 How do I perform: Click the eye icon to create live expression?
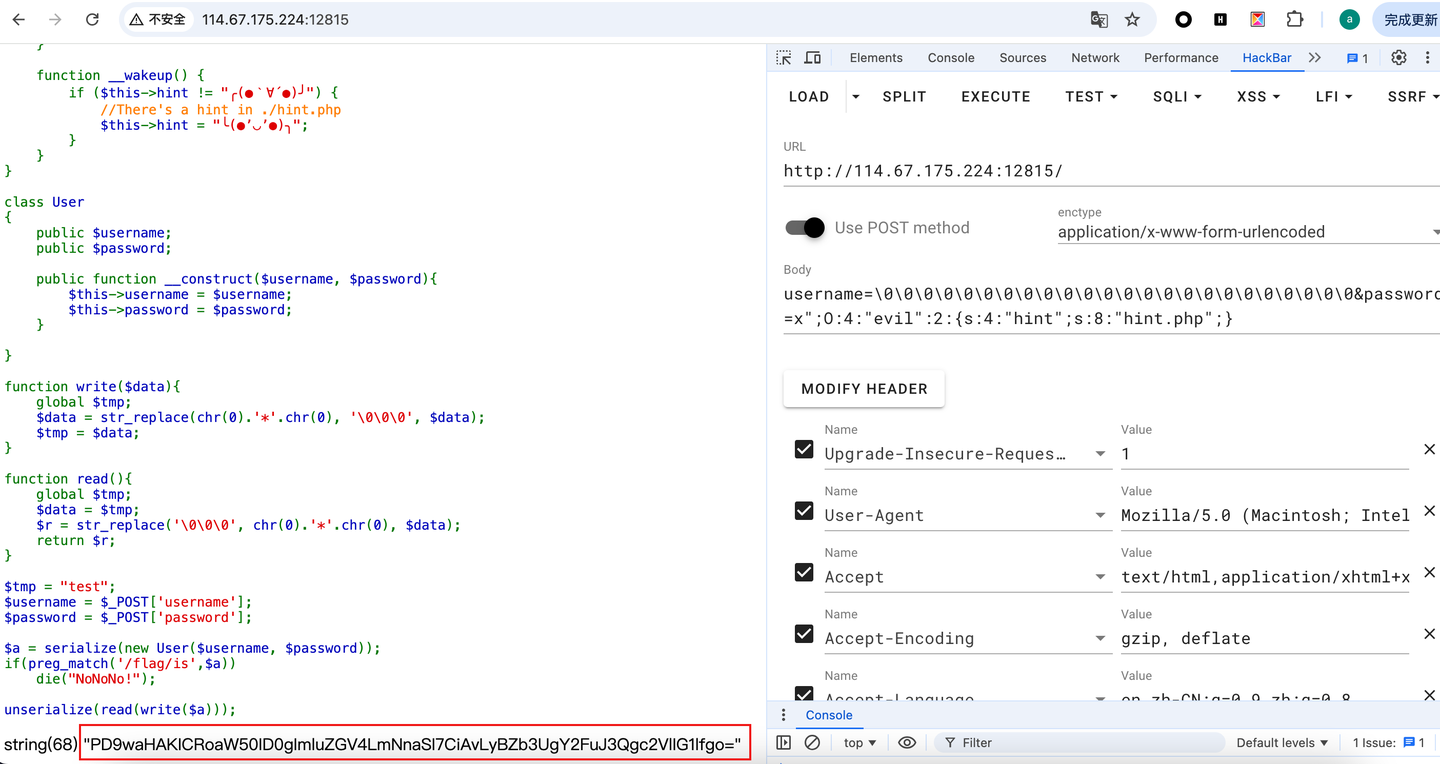tap(906, 742)
